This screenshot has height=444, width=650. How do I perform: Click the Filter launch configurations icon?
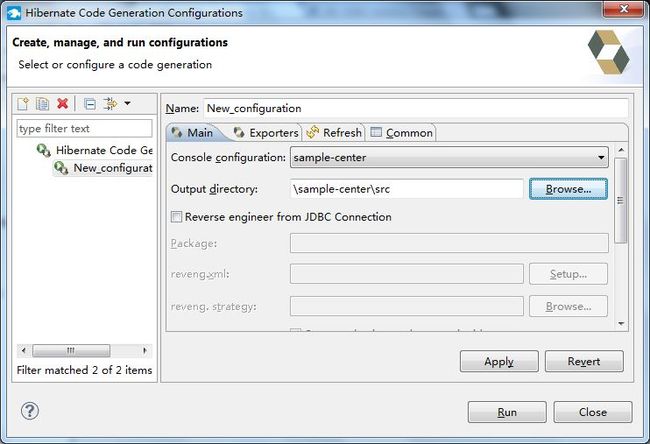pyautogui.click(x=110, y=104)
